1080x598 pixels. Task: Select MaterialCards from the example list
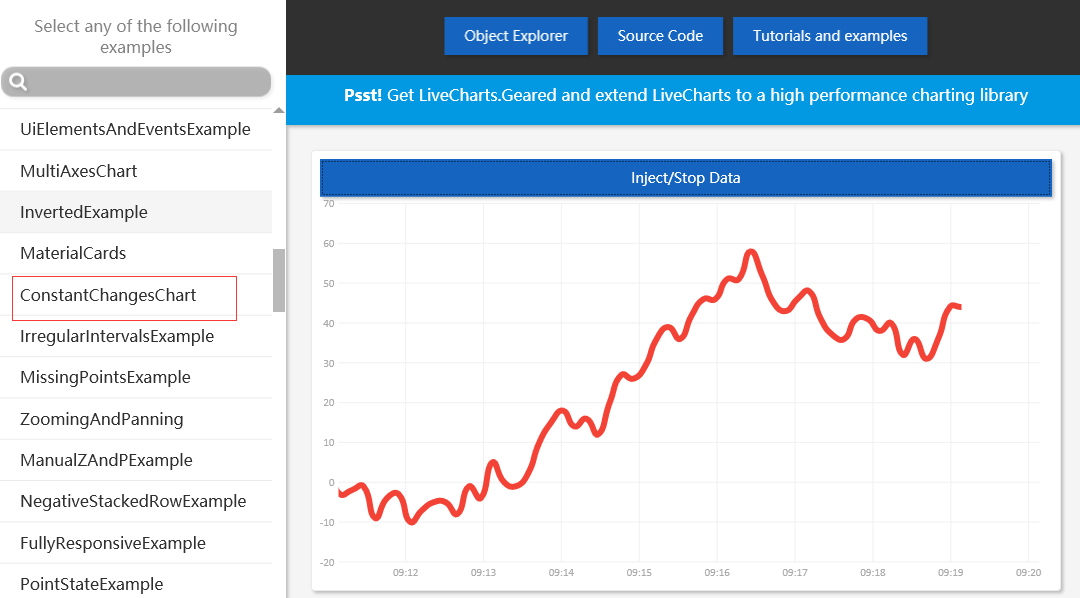(74, 252)
